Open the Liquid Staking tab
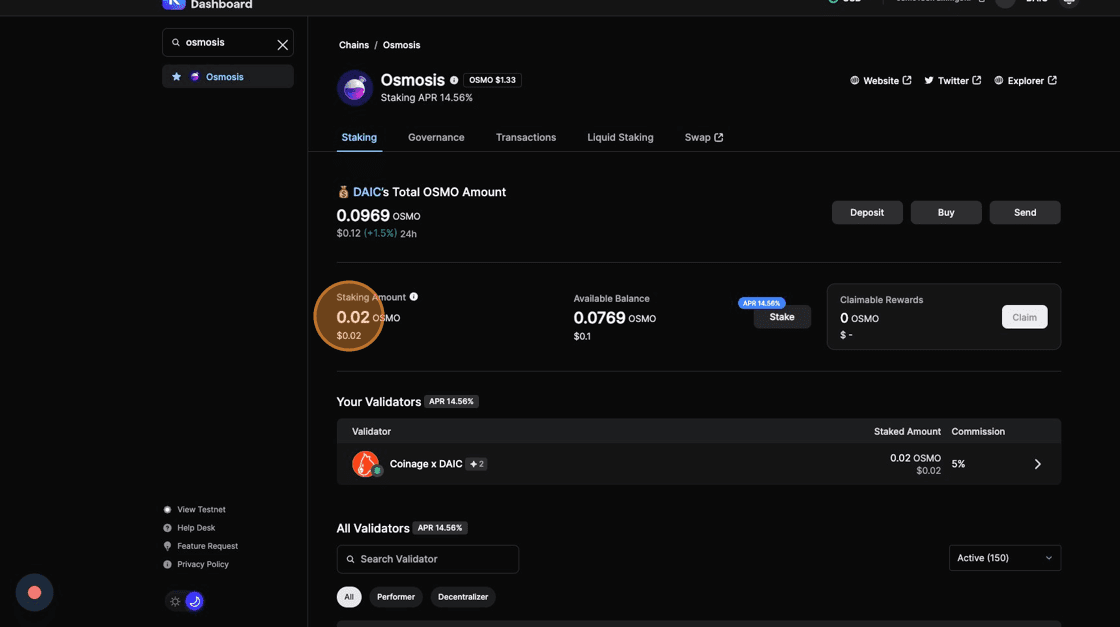This screenshot has height=627, width=1120. [x=620, y=137]
